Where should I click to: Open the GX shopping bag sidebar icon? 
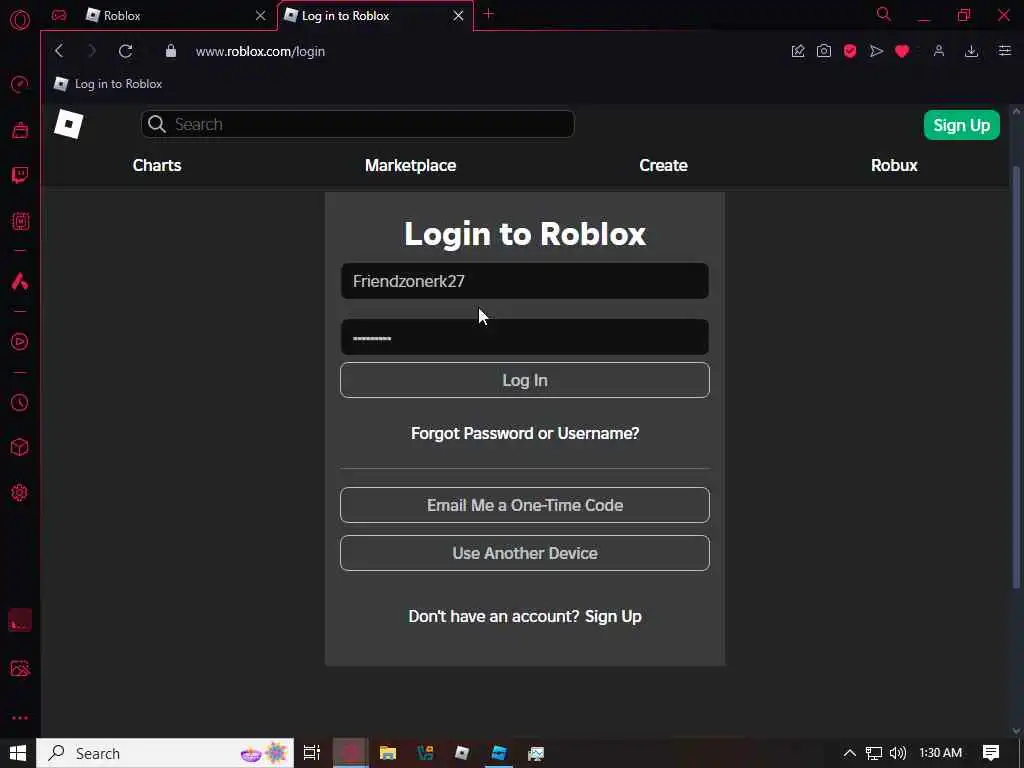point(20,130)
